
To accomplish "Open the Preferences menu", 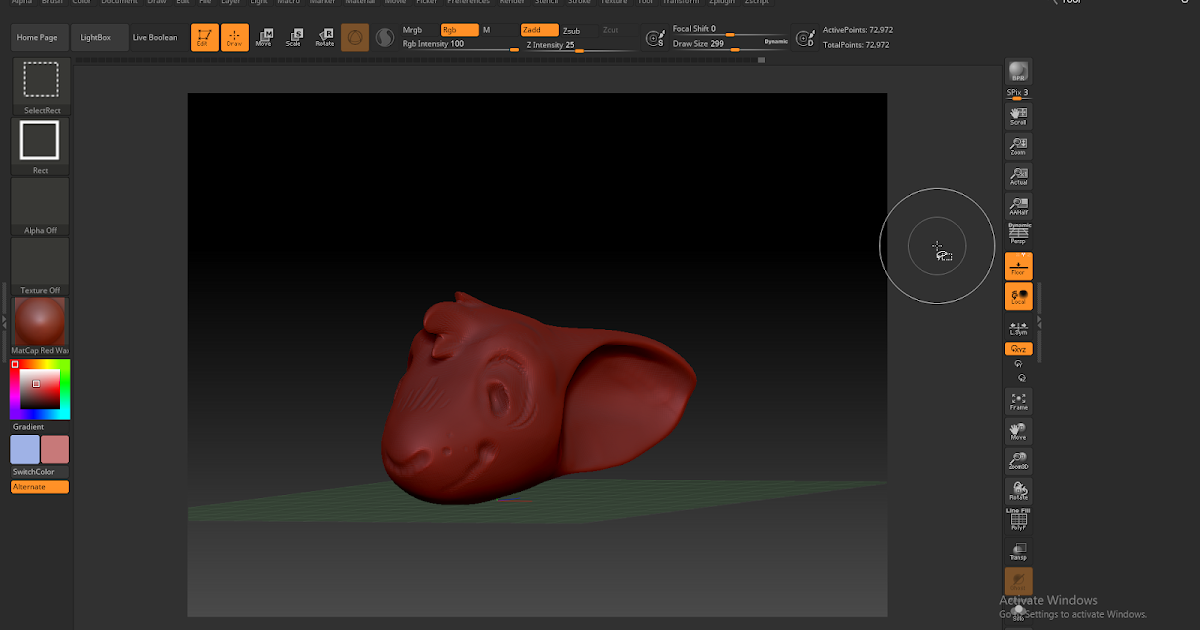I will pos(468,1).
